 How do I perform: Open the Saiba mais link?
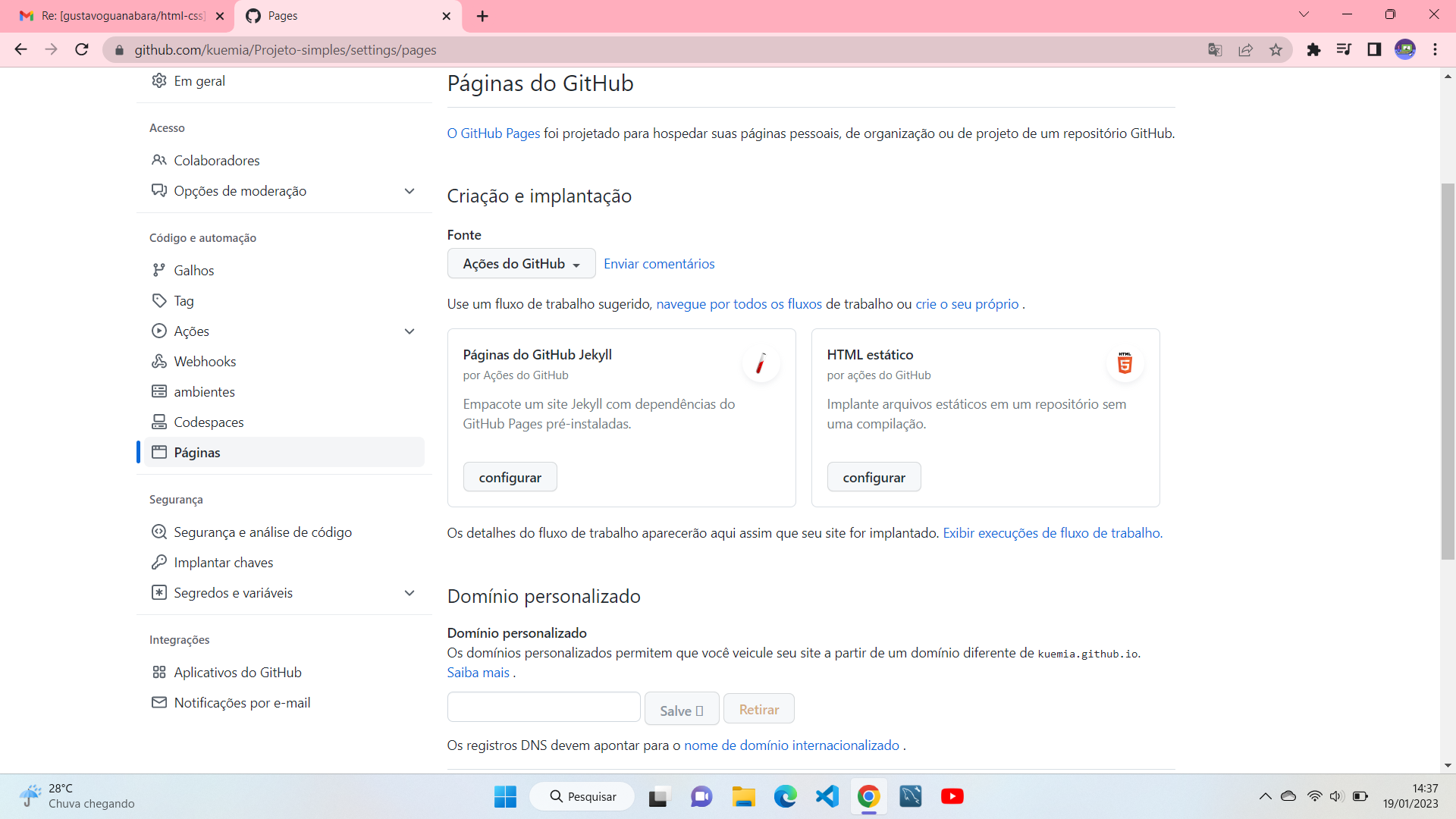point(477,672)
